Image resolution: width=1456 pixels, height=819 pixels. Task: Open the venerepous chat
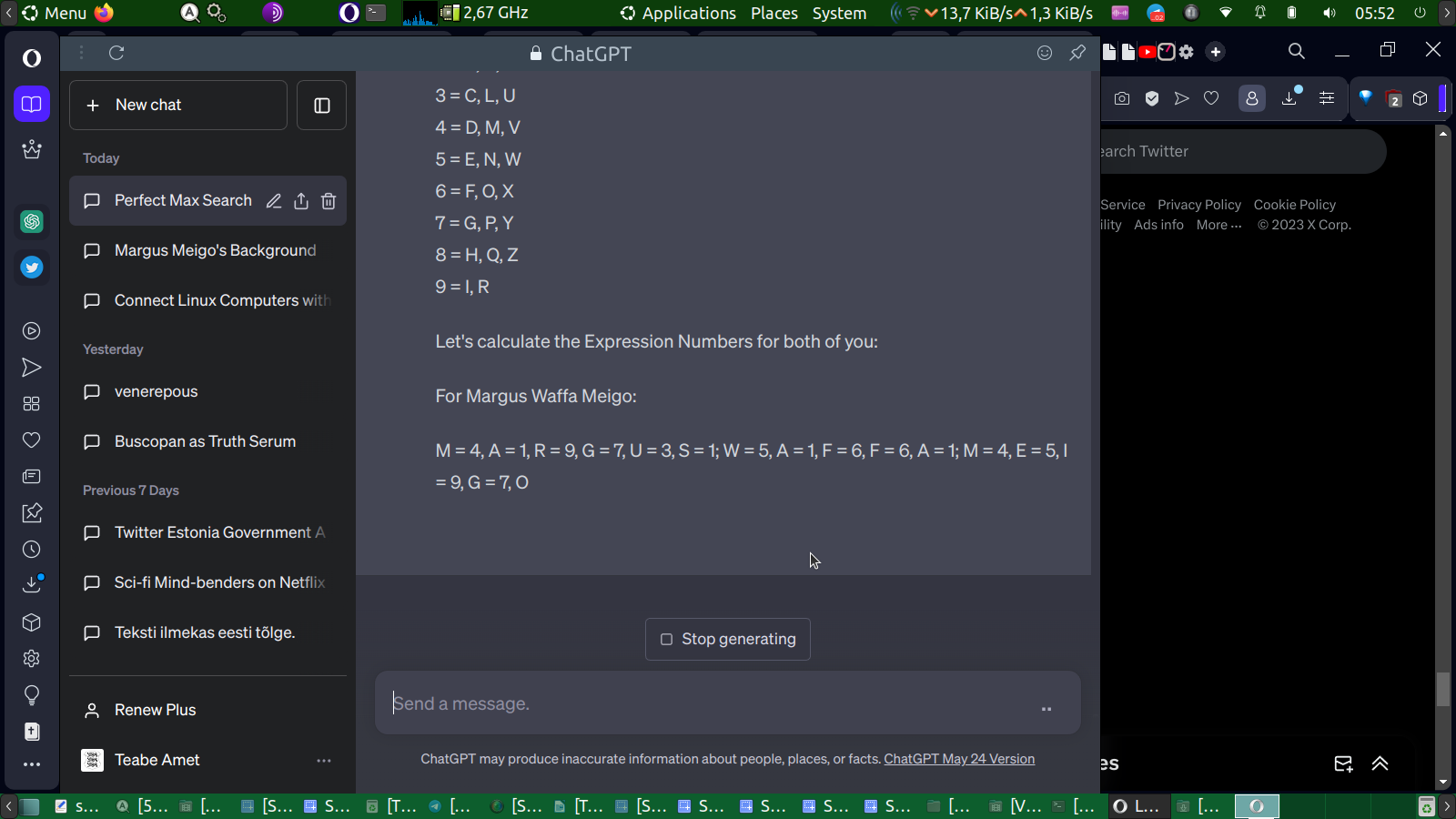pos(207,391)
